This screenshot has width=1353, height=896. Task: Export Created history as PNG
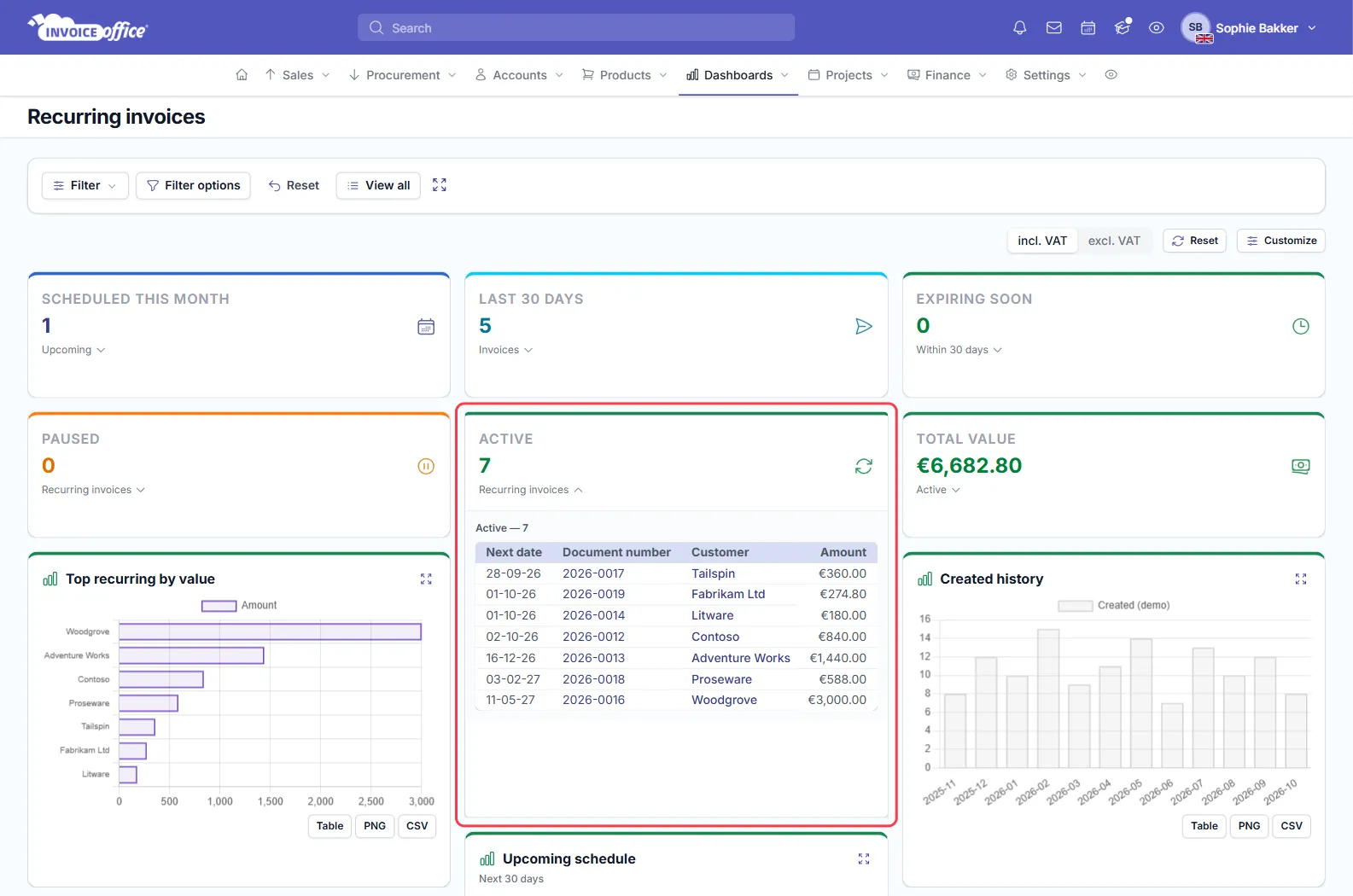tap(1249, 826)
